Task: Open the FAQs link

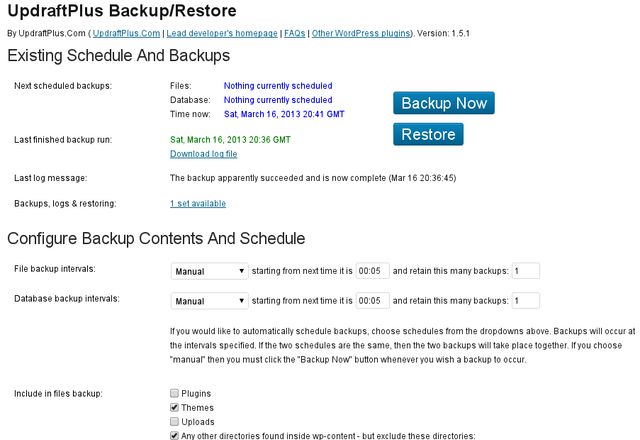Action: (x=294, y=33)
